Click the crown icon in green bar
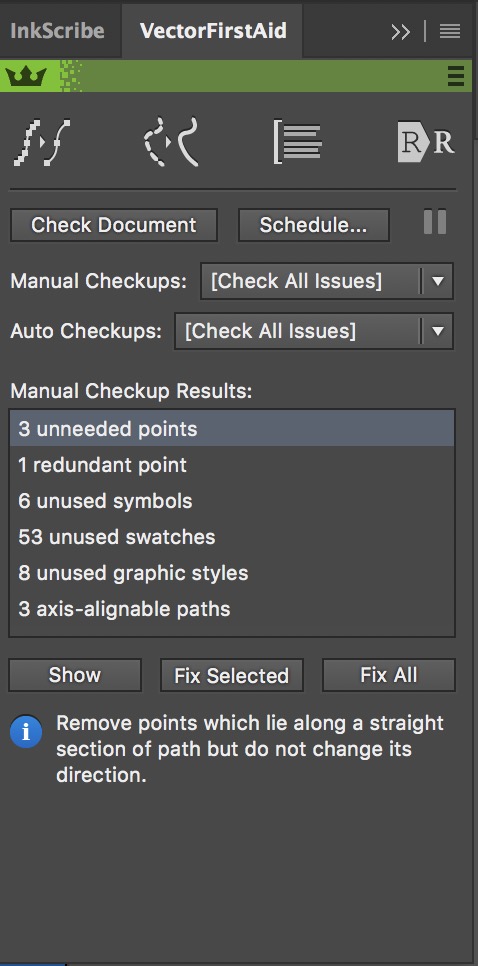The image size is (478, 966). point(26,76)
